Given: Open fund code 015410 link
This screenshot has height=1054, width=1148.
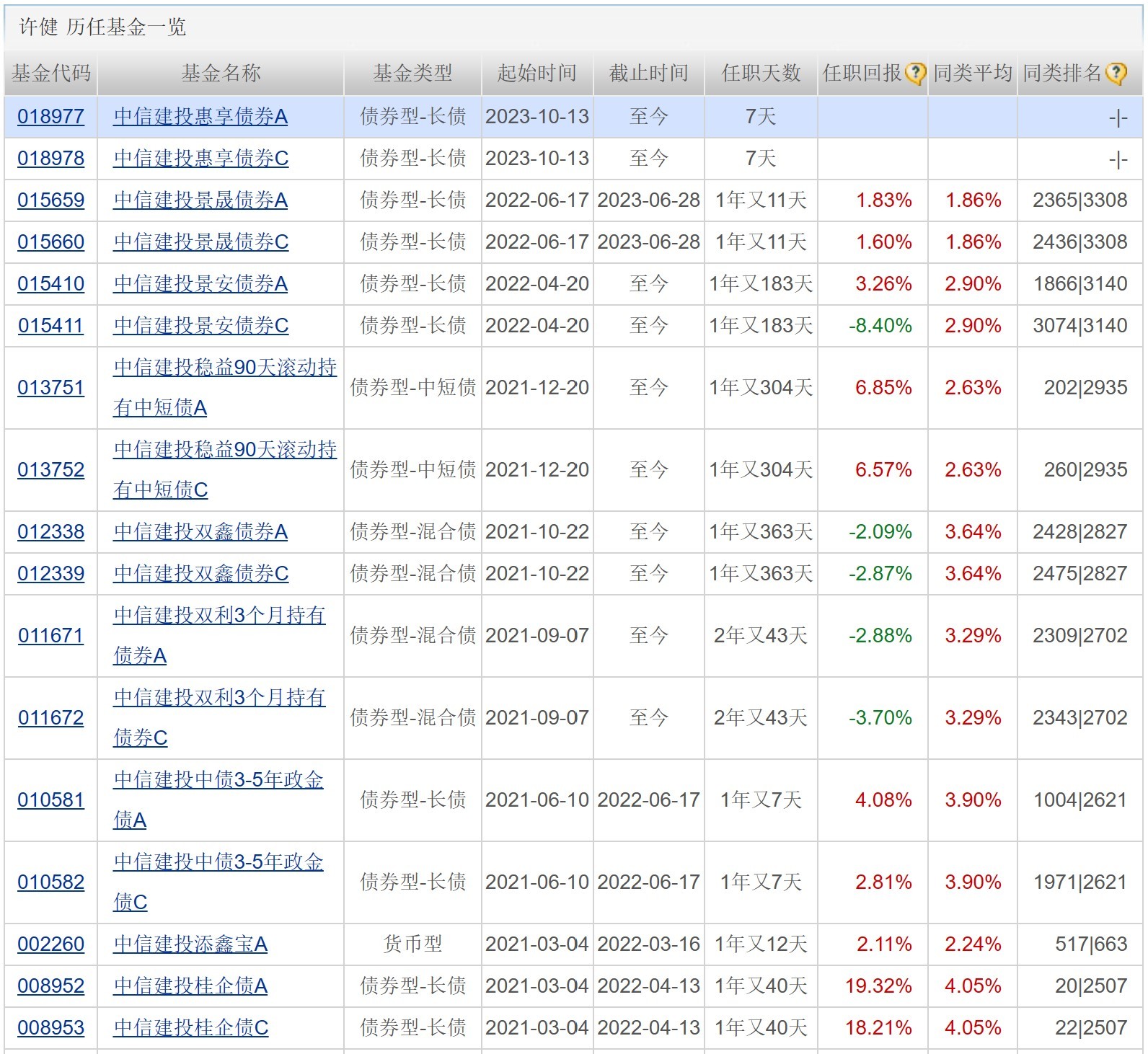Looking at the screenshot, I should tap(50, 284).
